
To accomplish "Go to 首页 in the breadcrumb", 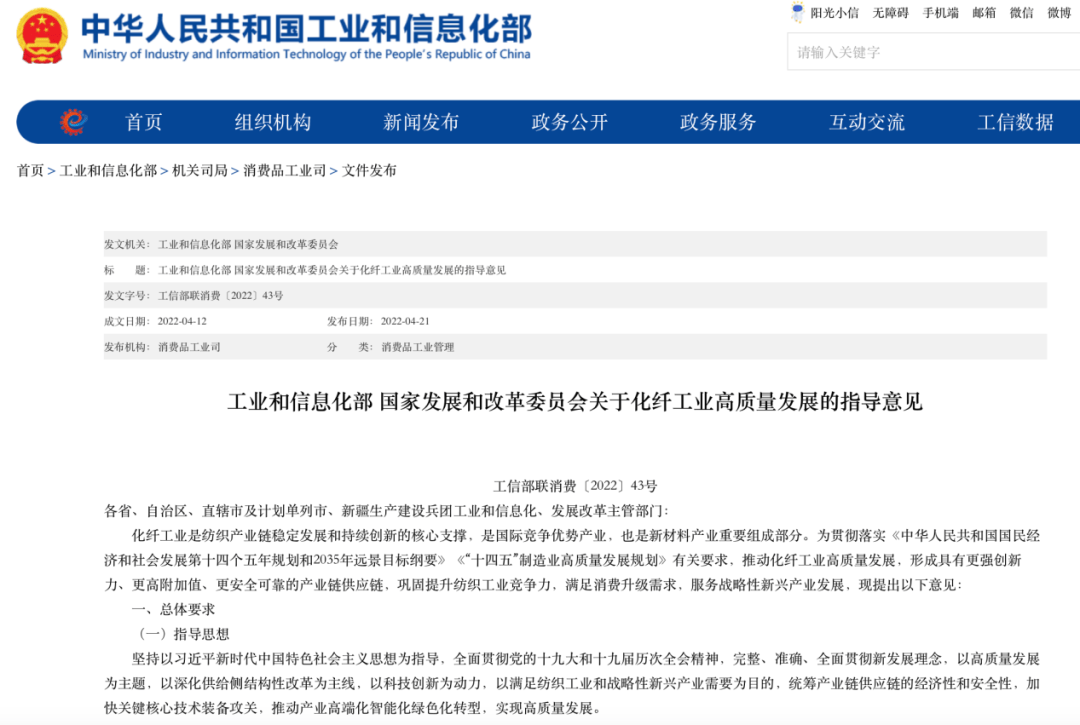I will pos(30,170).
